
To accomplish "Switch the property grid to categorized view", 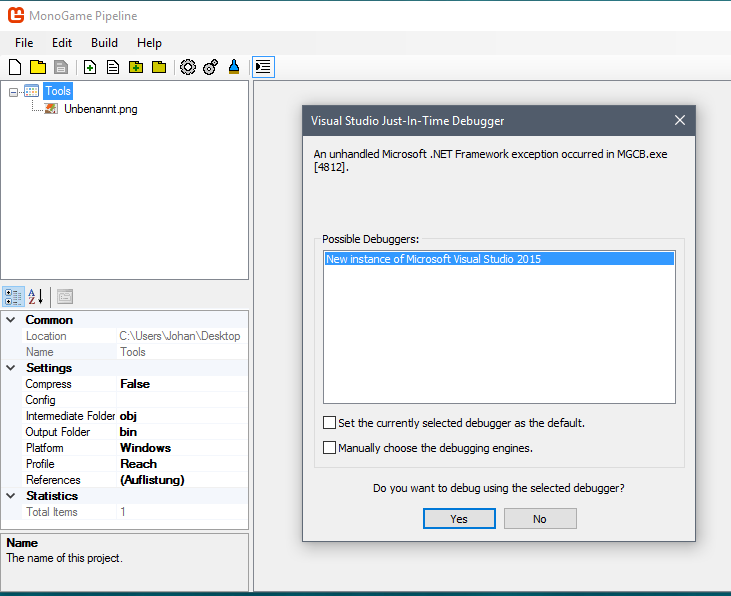I will tap(13, 297).
